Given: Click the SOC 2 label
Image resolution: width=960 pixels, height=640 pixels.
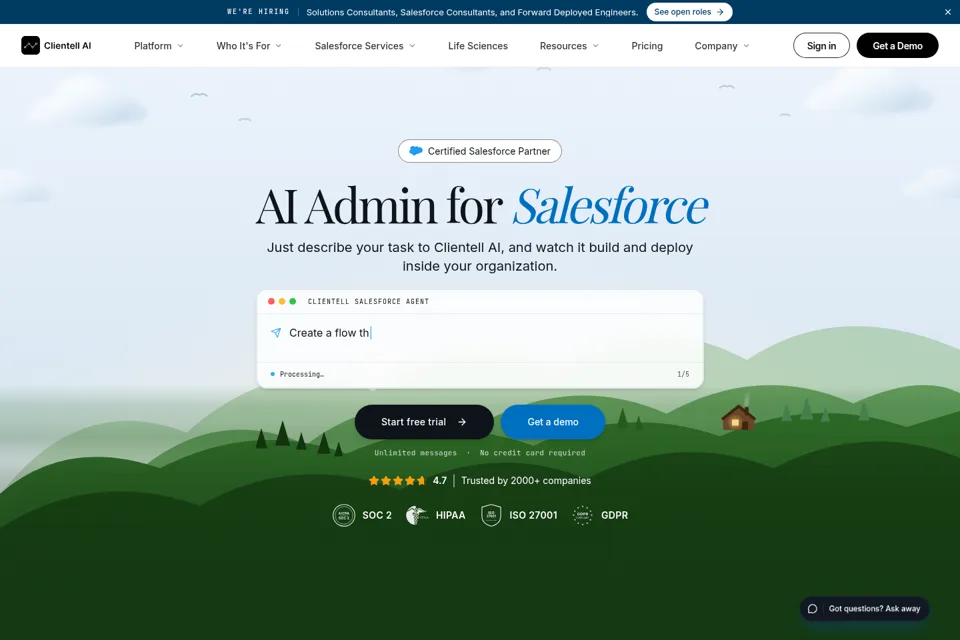Looking at the screenshot, I should [377, 515].
